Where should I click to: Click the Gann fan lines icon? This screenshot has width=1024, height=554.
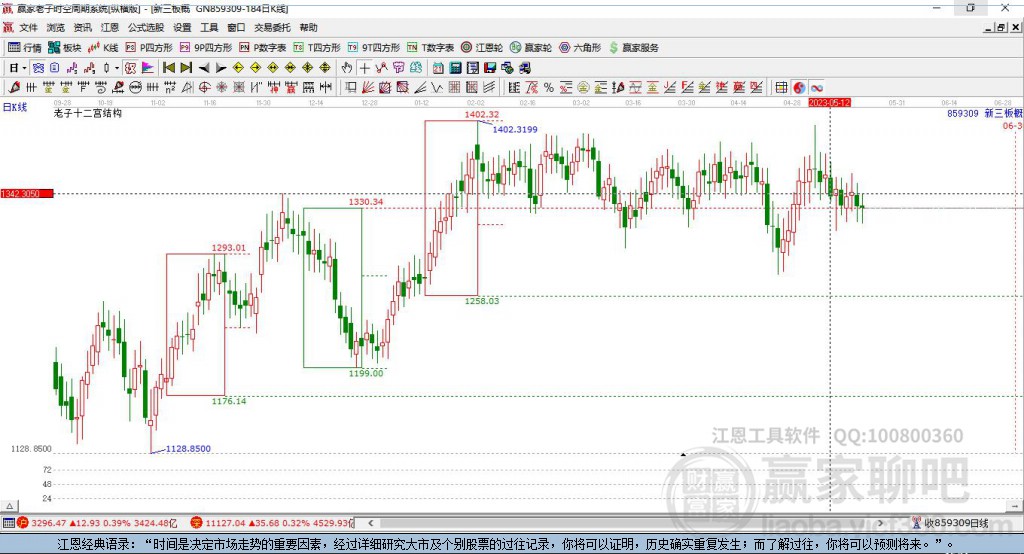tap(369, 88)
